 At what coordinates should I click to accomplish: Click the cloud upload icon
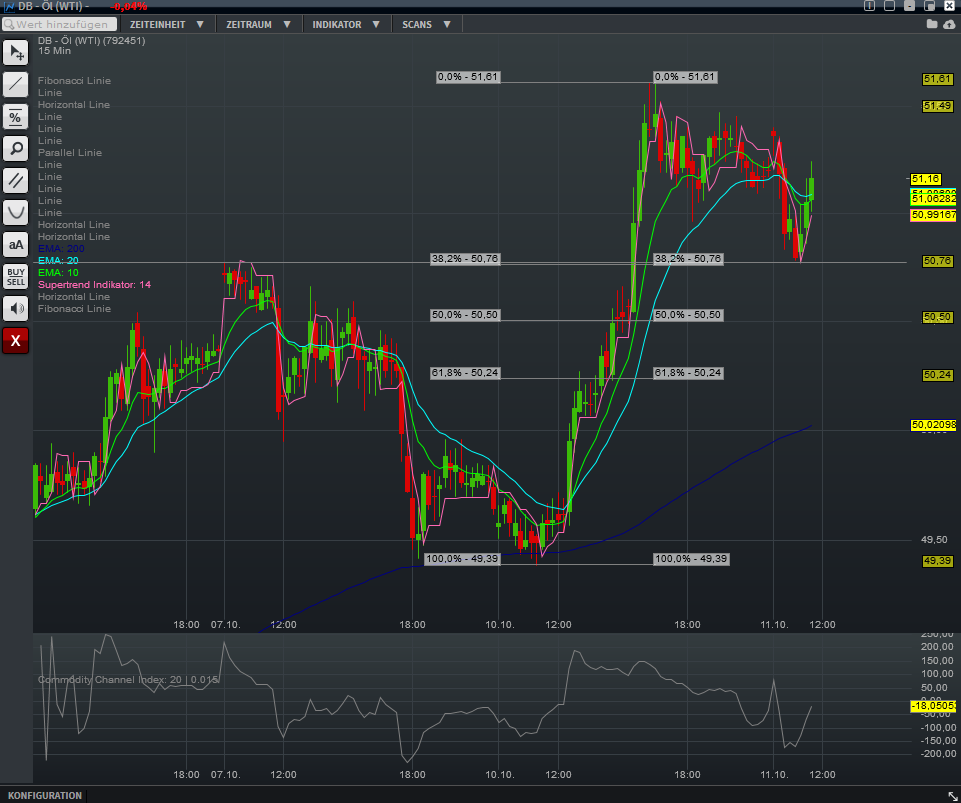point(949,24)
